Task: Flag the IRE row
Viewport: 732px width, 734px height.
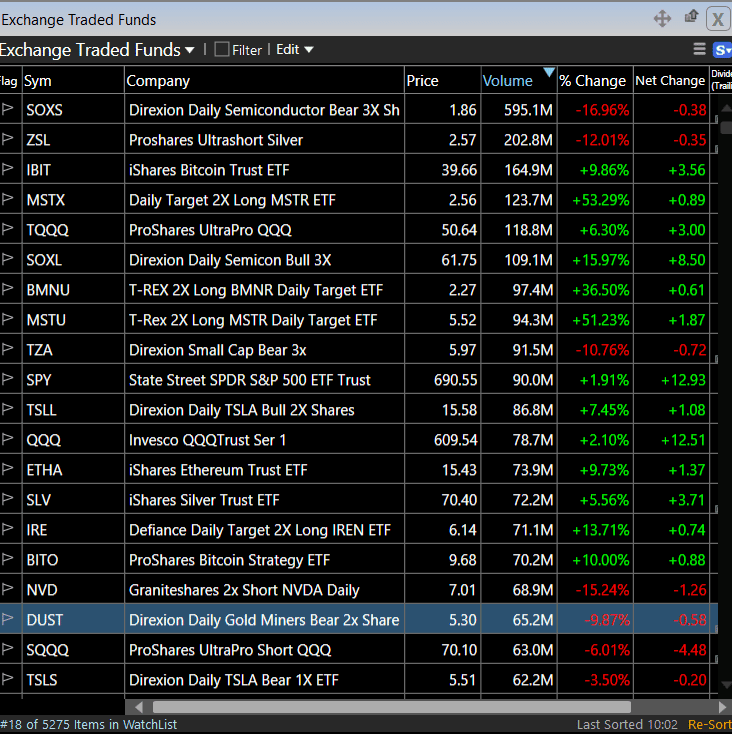Action: 7,528
